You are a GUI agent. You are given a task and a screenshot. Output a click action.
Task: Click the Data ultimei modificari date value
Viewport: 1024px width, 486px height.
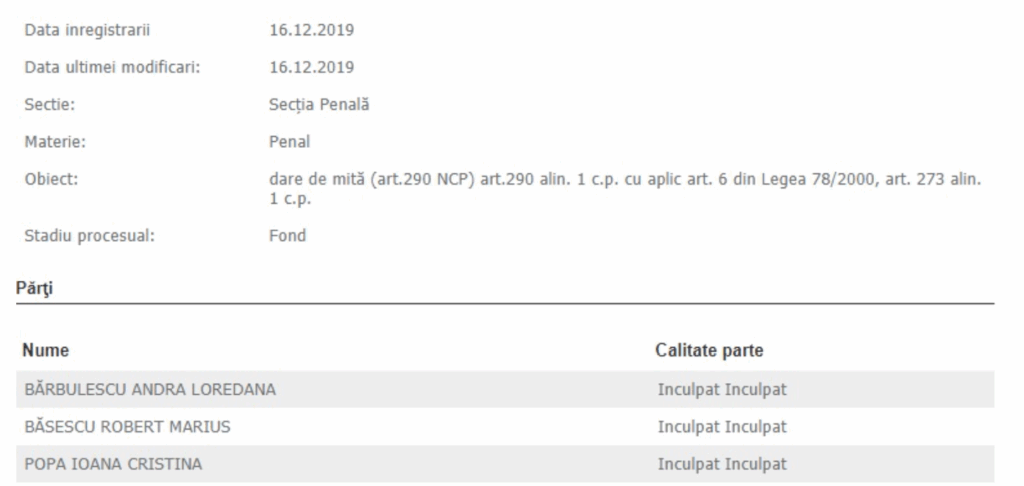[x=312, y=67]
